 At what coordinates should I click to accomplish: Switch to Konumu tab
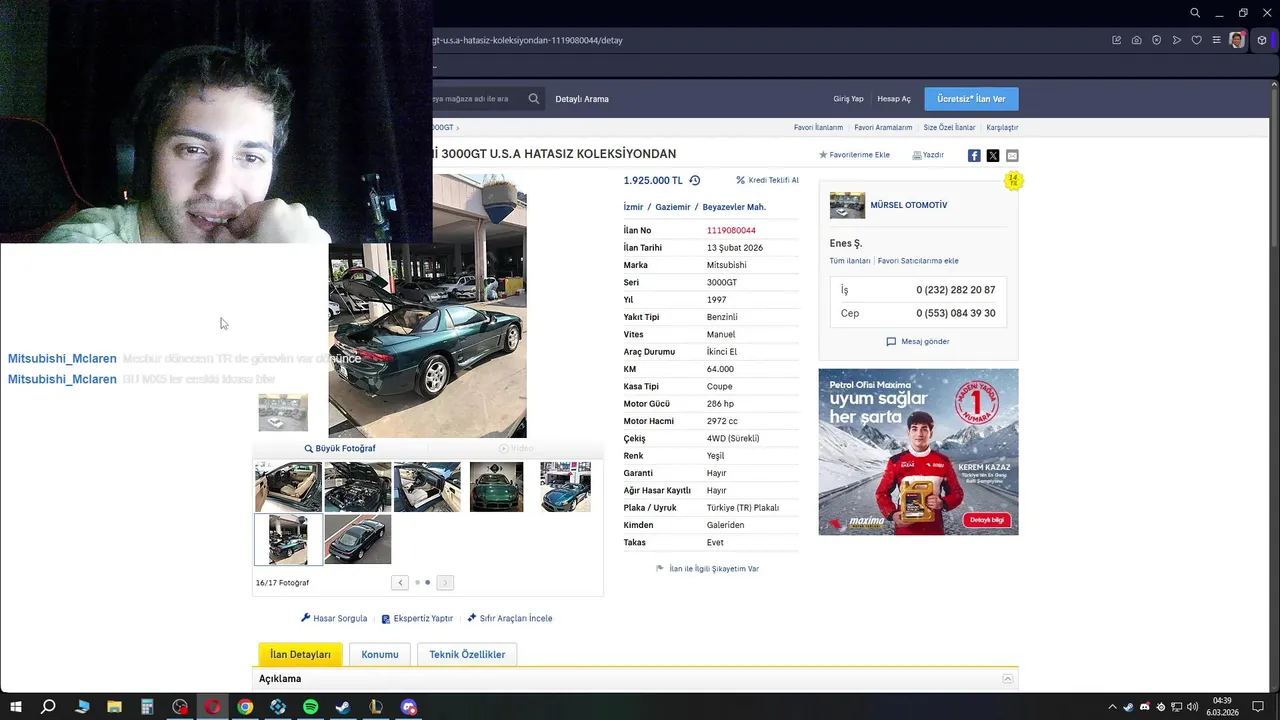coord(380,654)
